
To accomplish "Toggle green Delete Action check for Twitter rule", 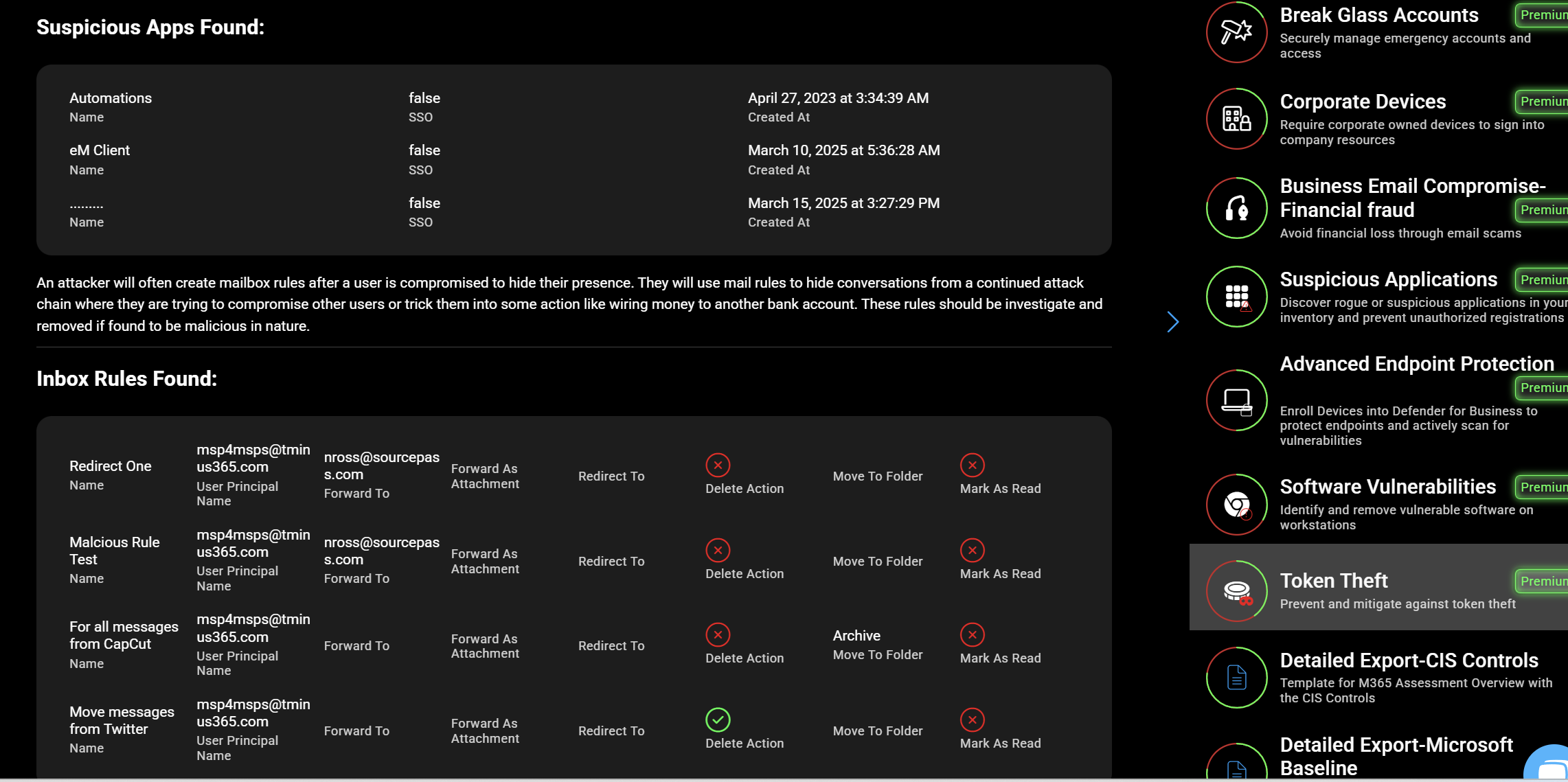I will coord(718,720).
